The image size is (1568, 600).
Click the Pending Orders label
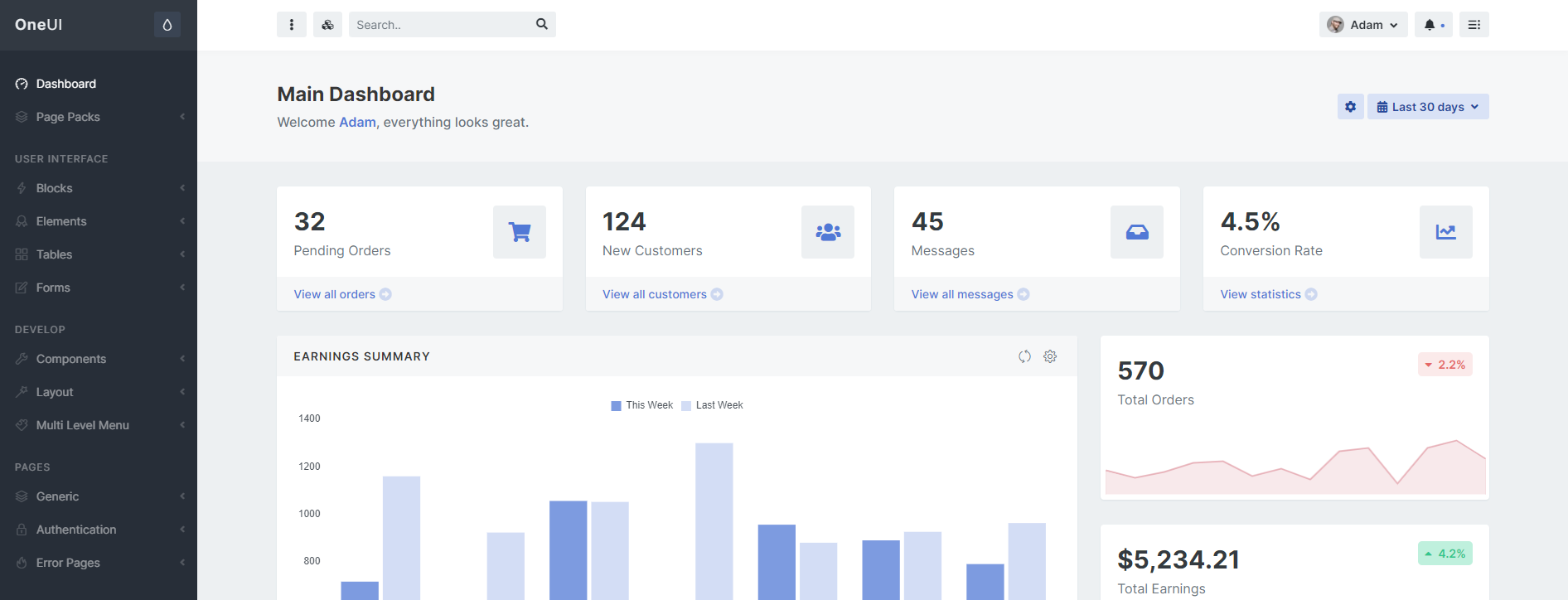pyautogui.click(x=342, y=250)
